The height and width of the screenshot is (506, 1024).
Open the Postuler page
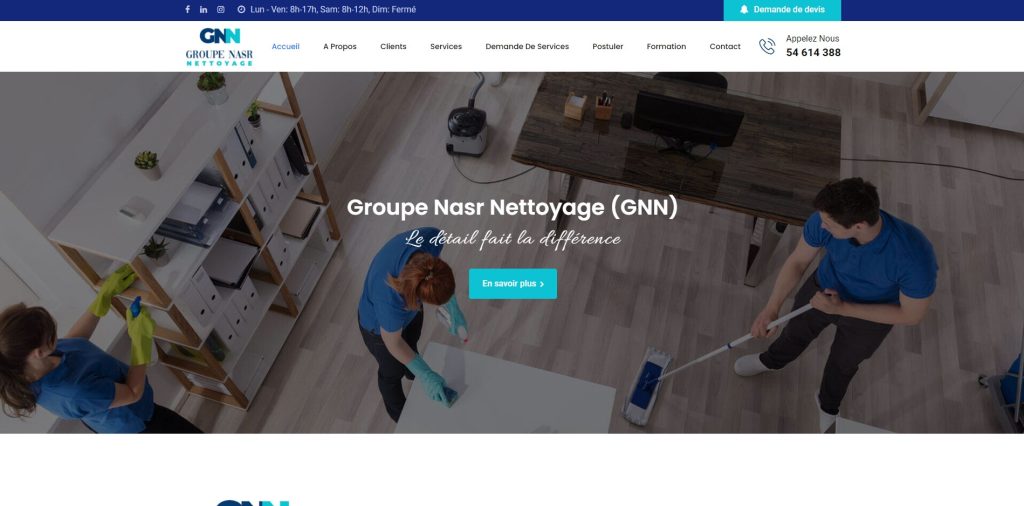click(x=607, y=46)
